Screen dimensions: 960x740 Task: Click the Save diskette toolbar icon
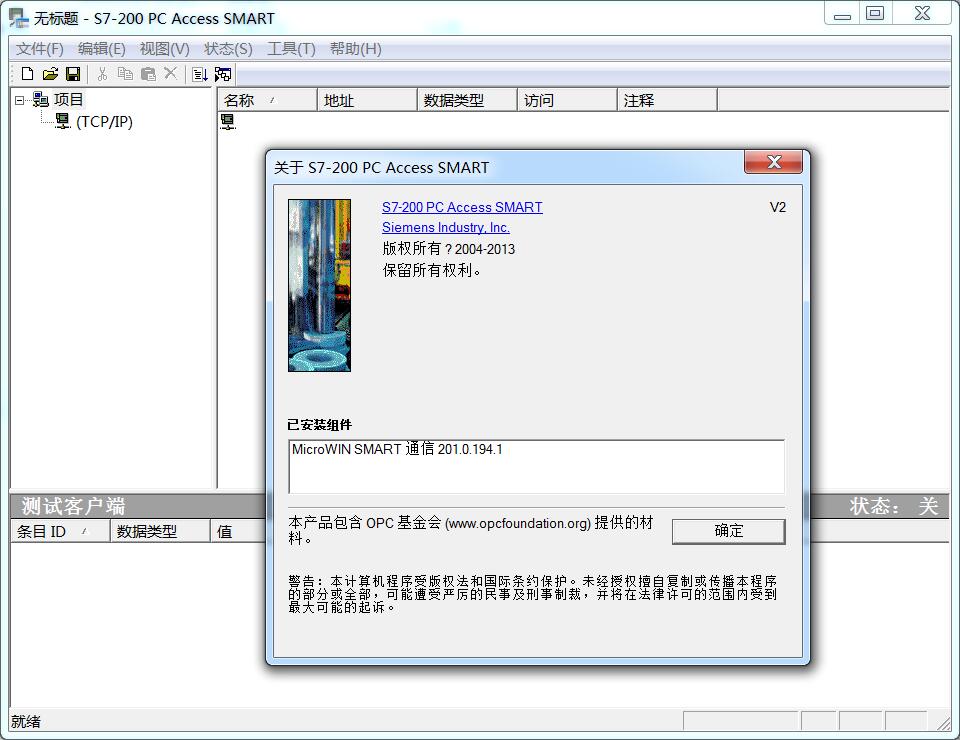tap(73, 74)
